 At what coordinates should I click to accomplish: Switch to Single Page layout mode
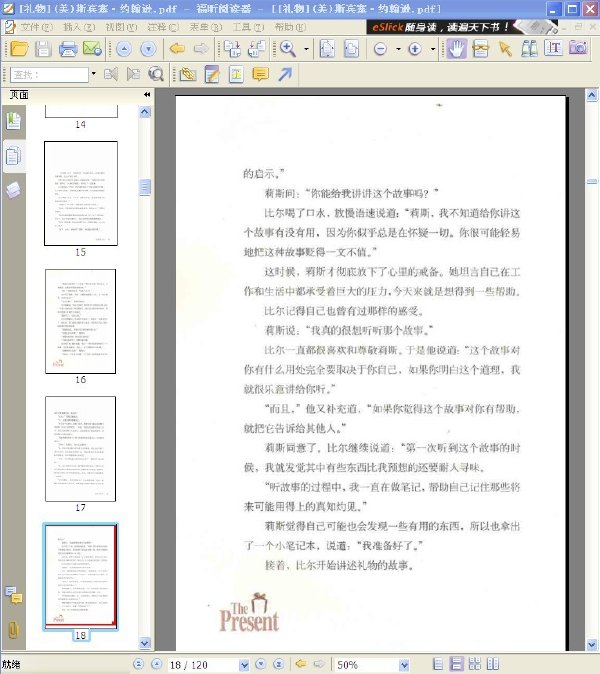pyautogui.click(x=438, y=664)
